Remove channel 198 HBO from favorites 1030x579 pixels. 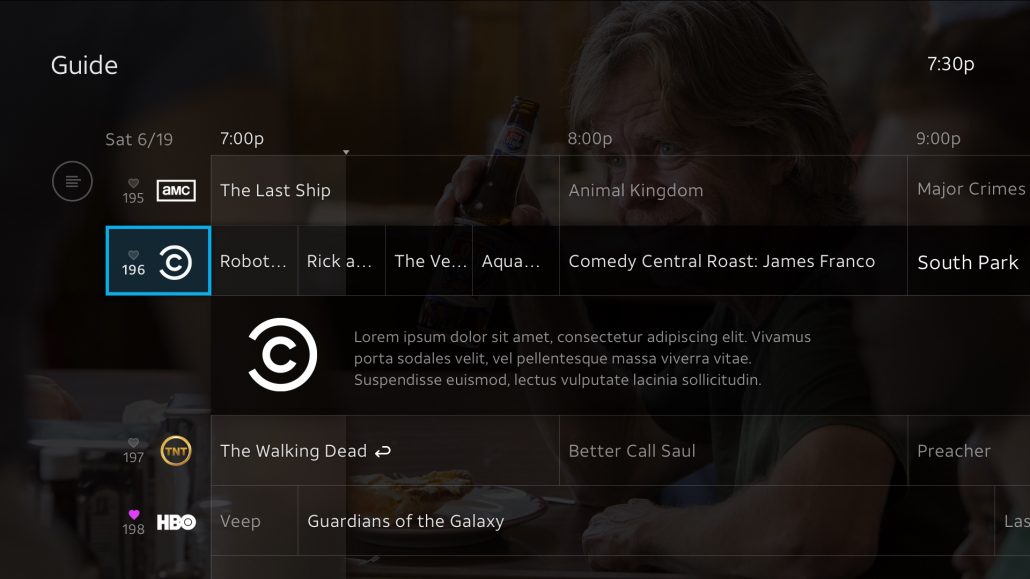coord(133,514)
